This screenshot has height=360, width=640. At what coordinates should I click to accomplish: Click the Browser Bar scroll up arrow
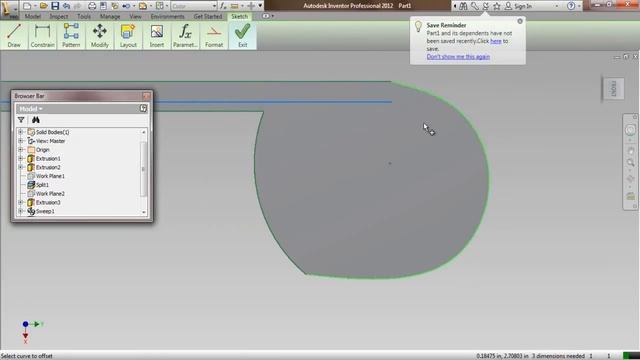[x=143, y=132]
